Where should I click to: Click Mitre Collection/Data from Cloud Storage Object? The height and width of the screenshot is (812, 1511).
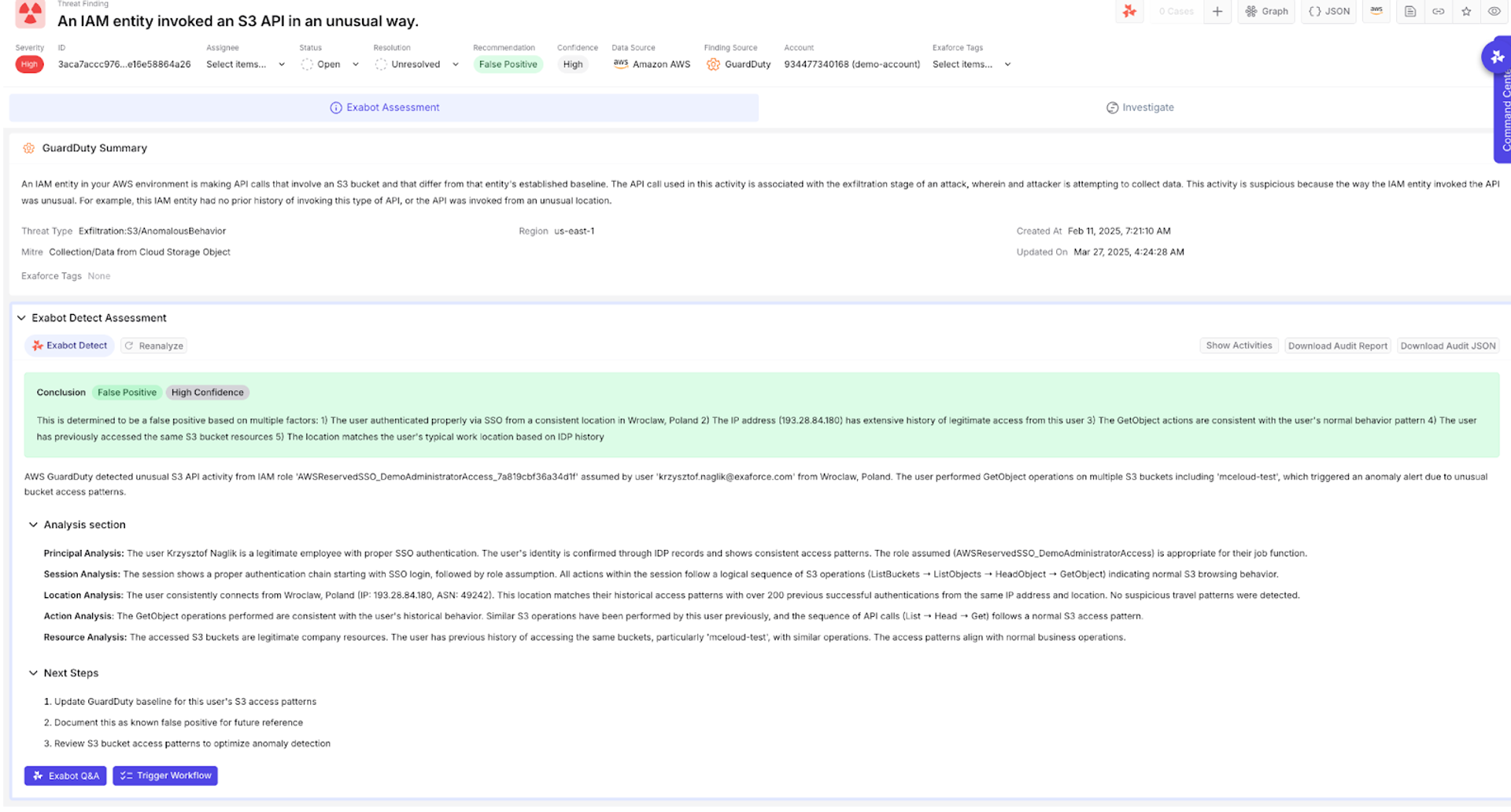[139, 253]
